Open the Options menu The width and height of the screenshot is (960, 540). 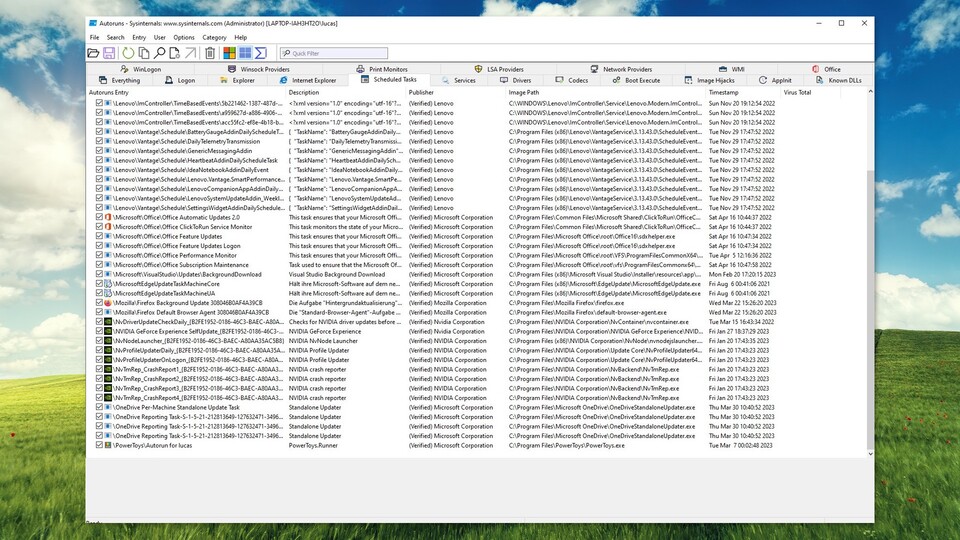pos(184,37)
